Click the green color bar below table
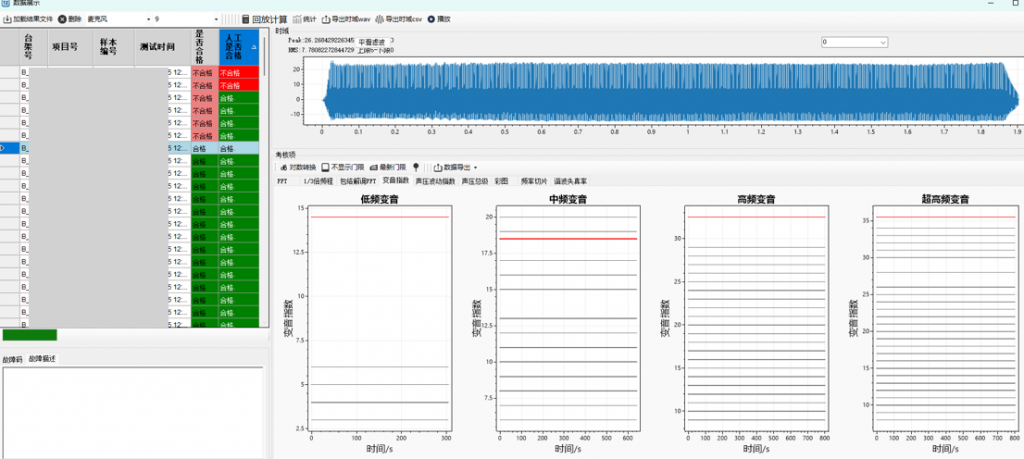 (x=30, y=335)
